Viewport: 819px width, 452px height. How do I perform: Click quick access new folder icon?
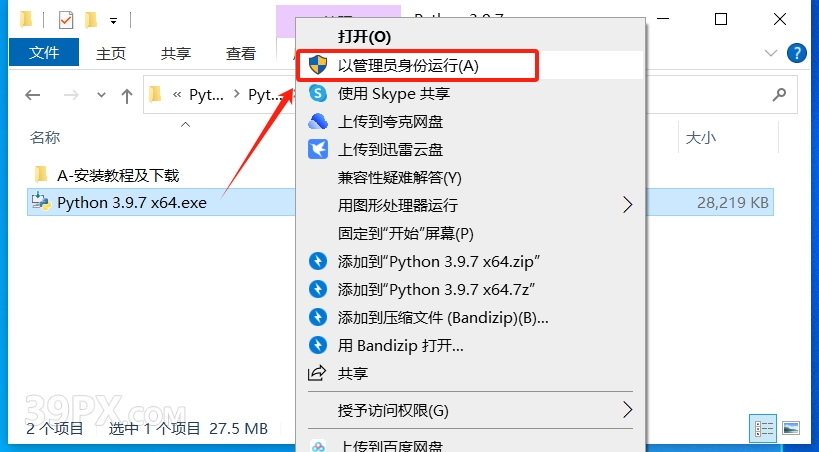tap(91, 20)
